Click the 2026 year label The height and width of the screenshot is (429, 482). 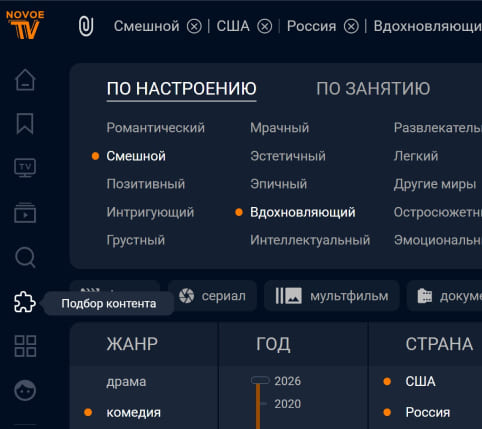[287, 381]
